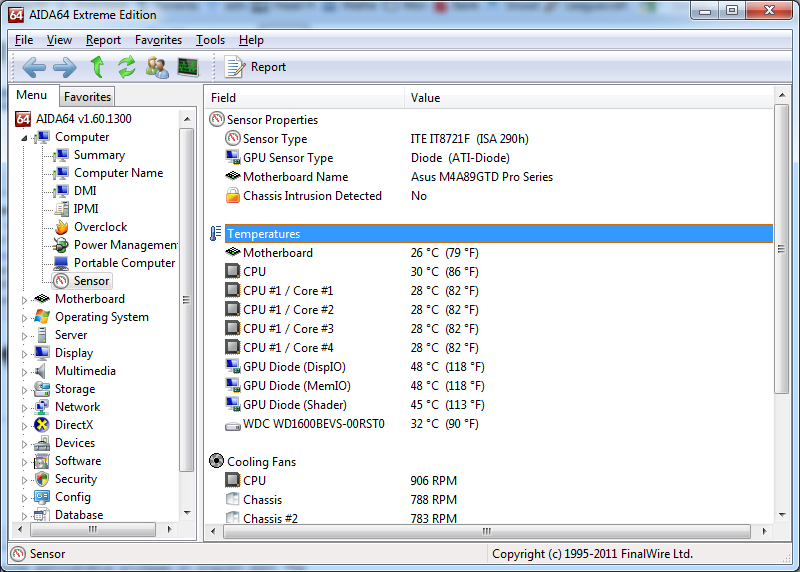Switch to the Favorites tab
800x572 pixels.
[87, 96]
